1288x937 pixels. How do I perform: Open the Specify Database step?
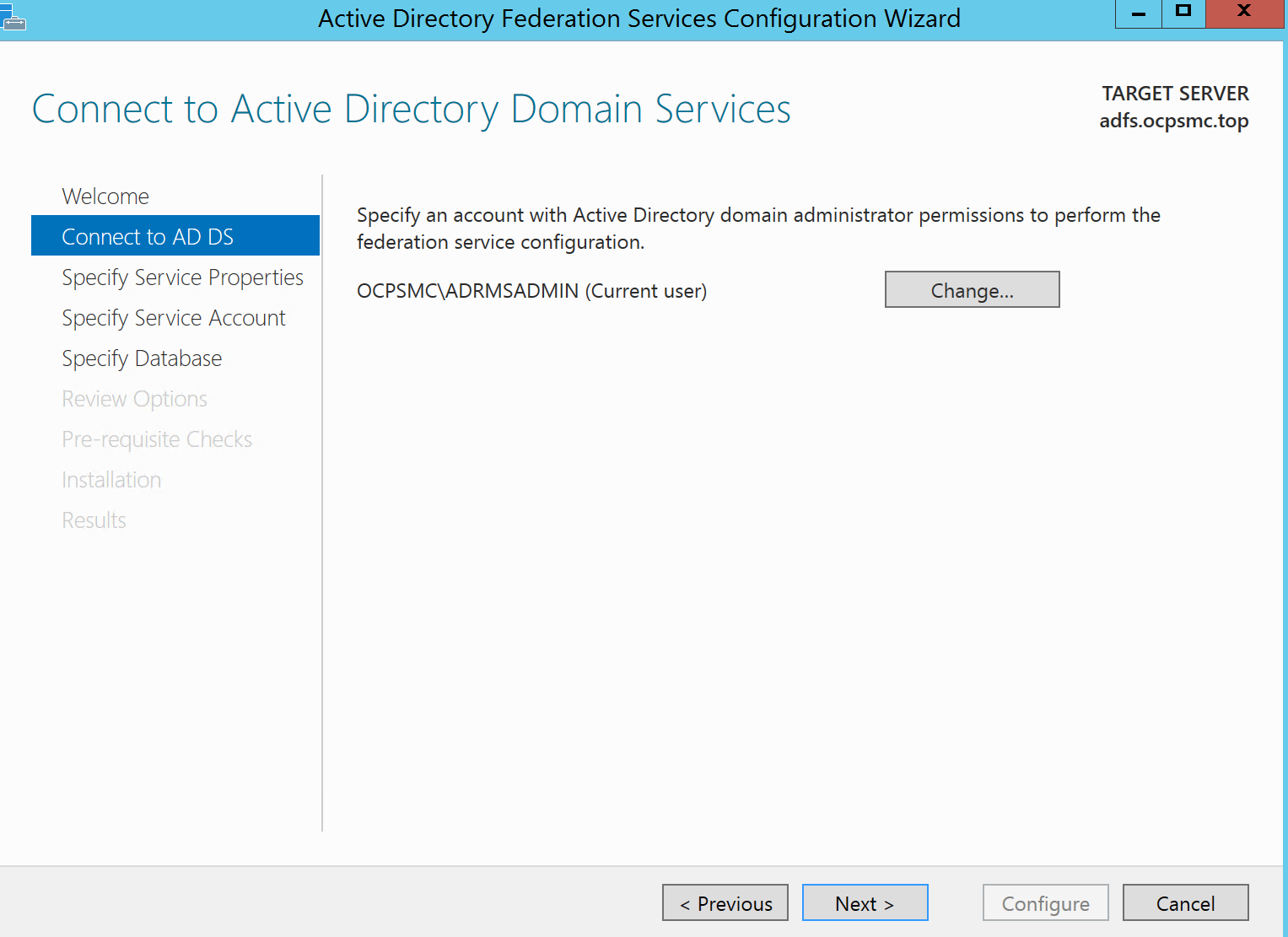(x=142, y=358)
